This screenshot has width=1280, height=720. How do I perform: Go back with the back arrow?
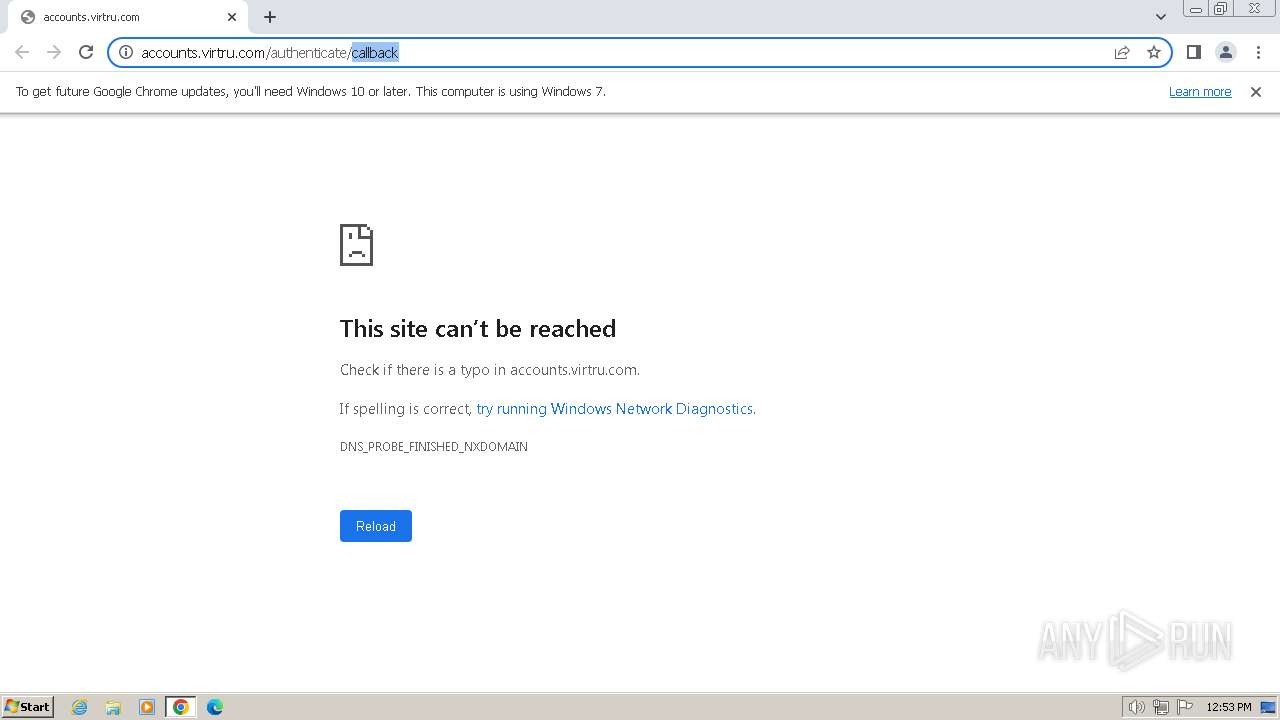click(22, 52)
